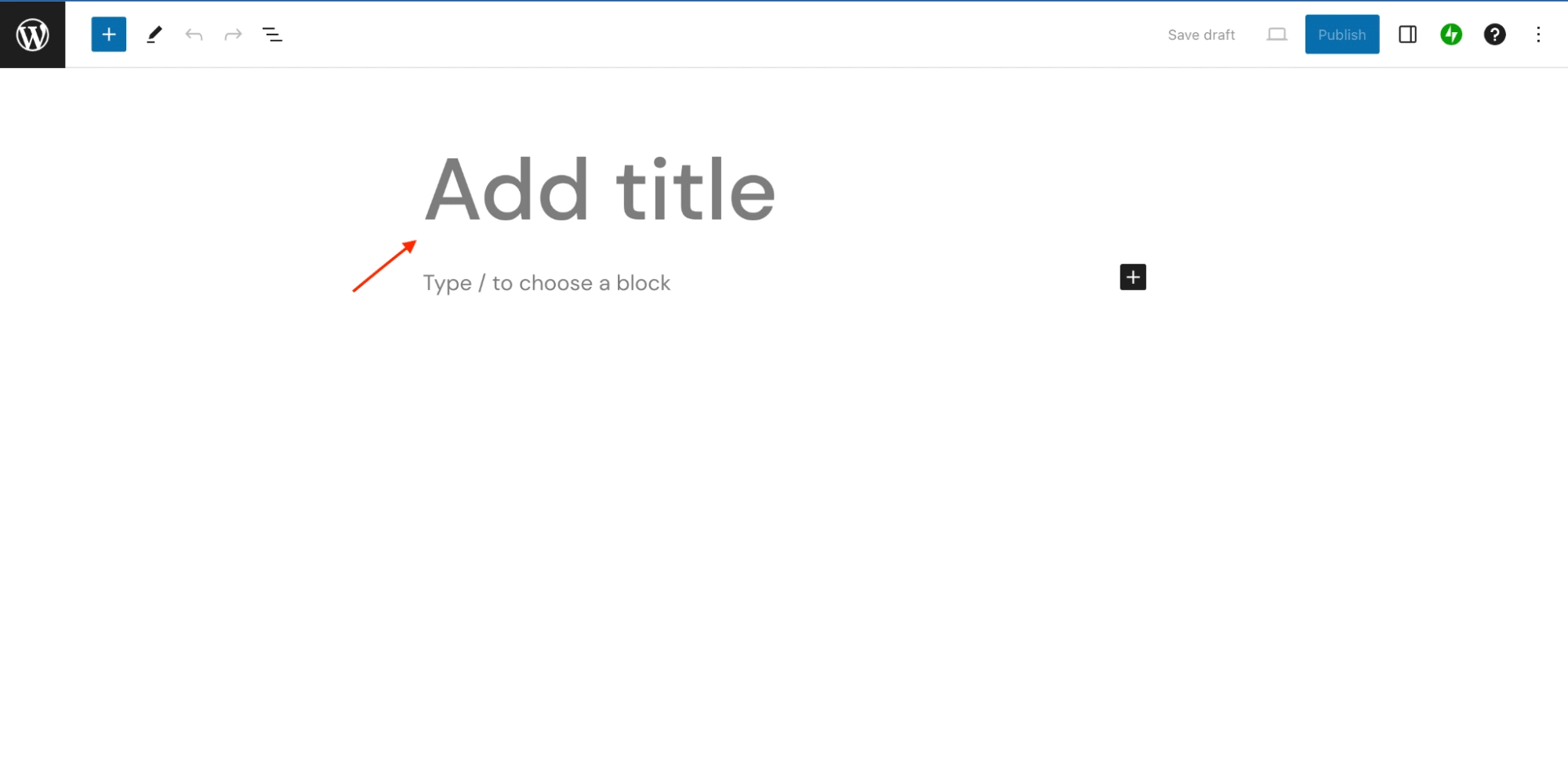Screen dimensions: 1568x765
Task: Click the Redo arrow
Action: (233, 34)
